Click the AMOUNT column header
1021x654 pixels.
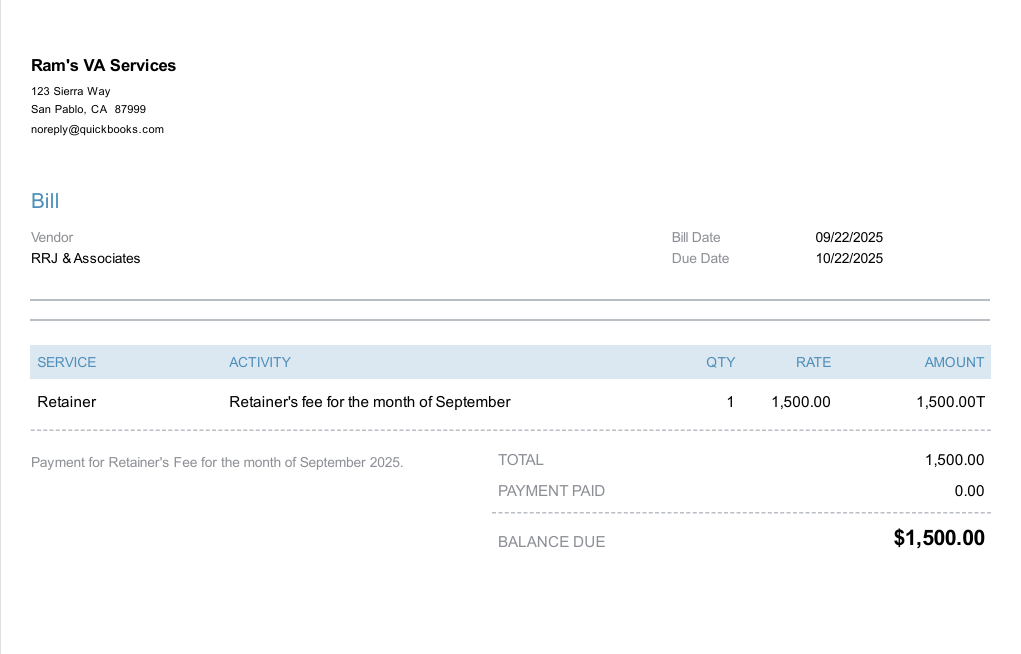(x=954, y=362)
